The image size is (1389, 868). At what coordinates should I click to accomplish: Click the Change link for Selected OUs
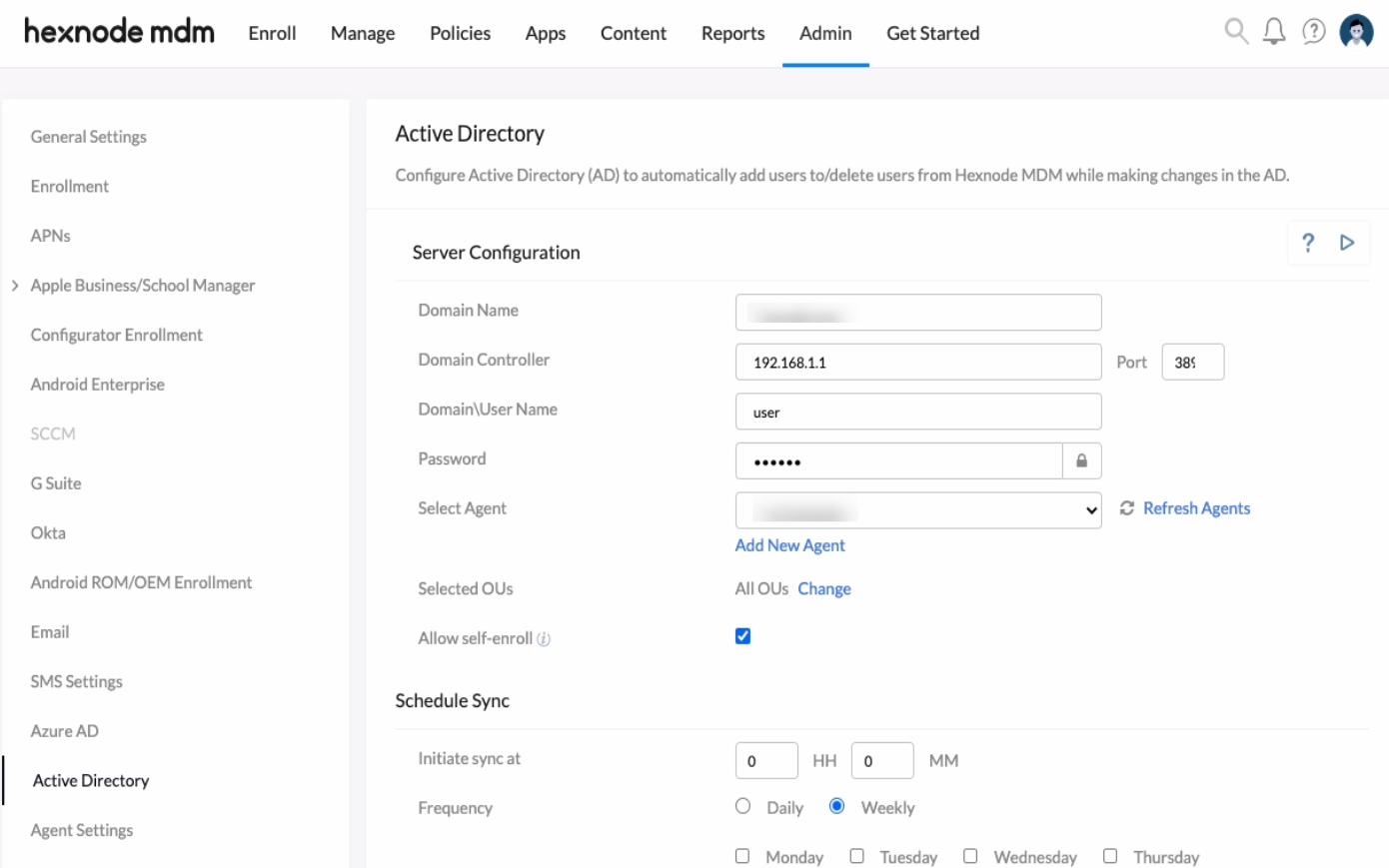click(824, 589)
